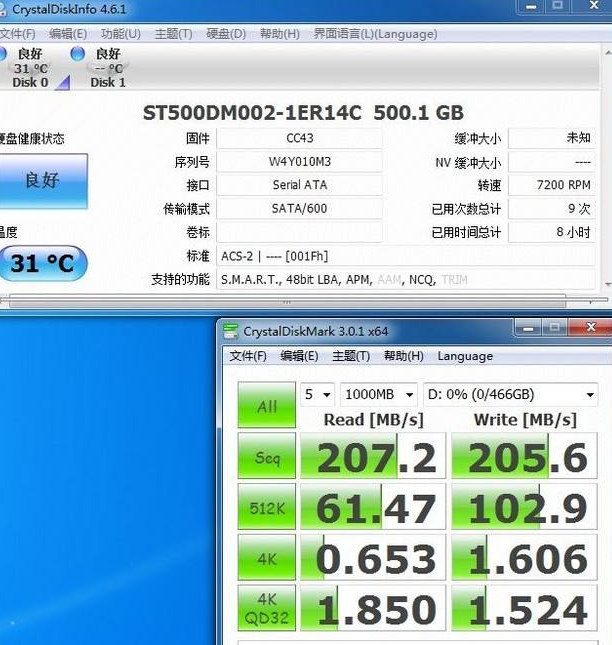Minimize the CrystalDiskInfo window
This screenshot has height=645, width=612.
[531, 6]
